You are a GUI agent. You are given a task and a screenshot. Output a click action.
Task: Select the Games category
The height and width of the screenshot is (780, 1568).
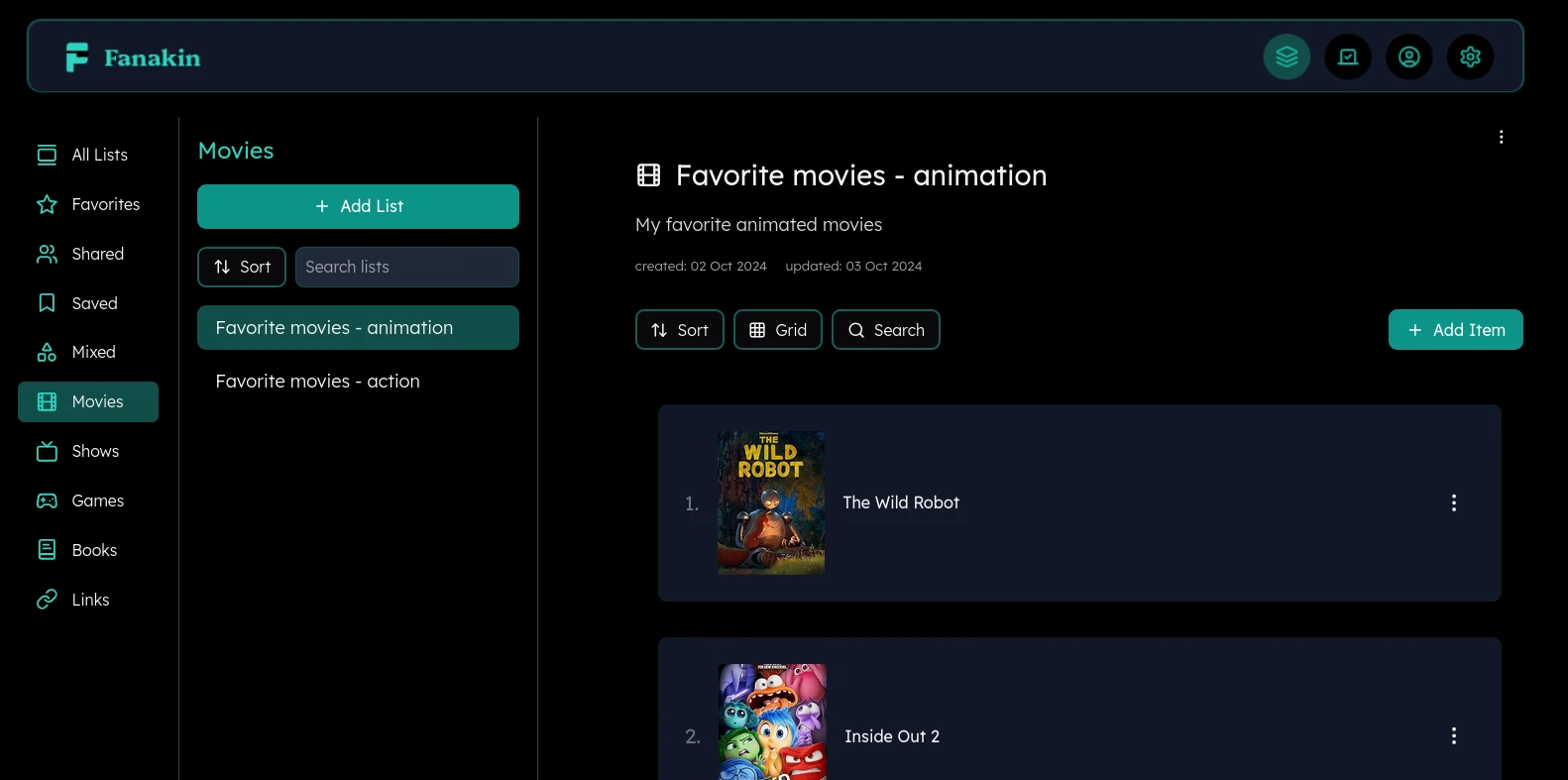click(88, 501)
